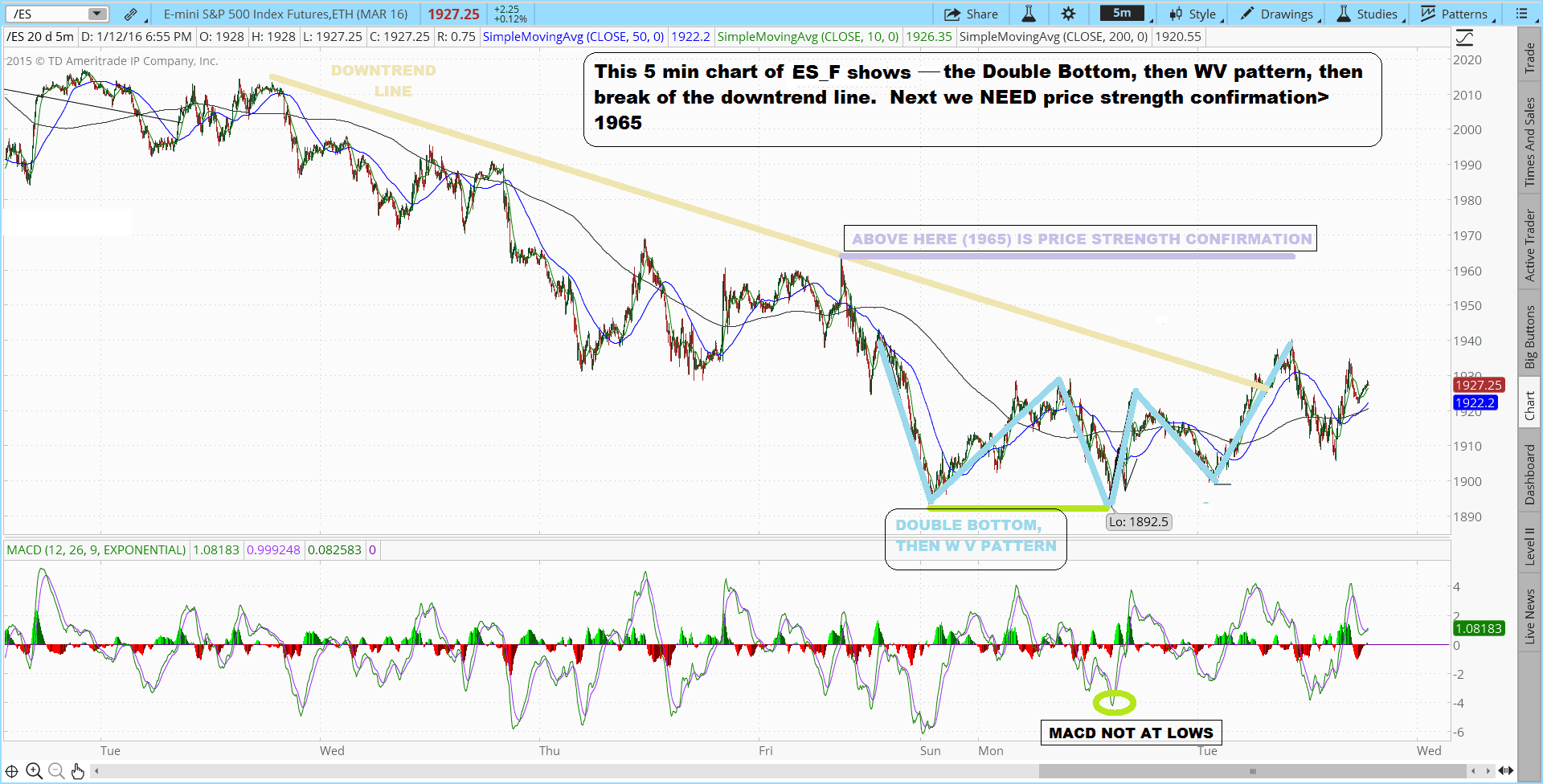Screen dimensions: 1543x784
Task: Click the red 1927.25 price axis bubble
Action: point(1479,386)
